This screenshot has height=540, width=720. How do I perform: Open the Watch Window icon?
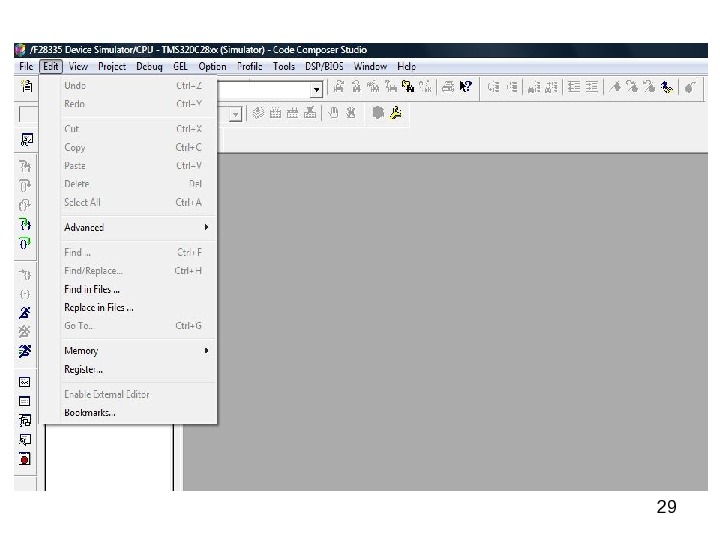click(25, 439)
